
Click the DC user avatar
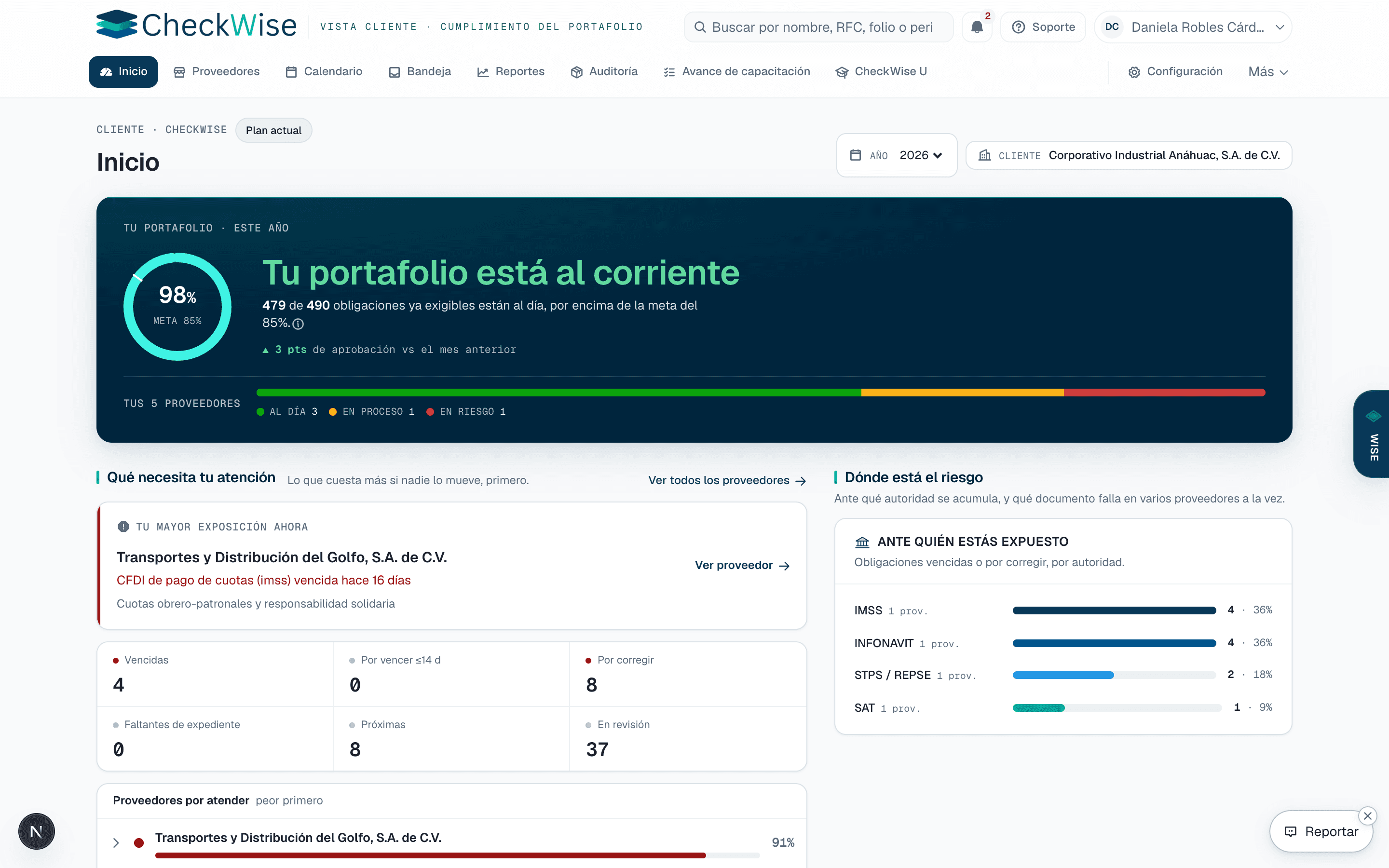coord(1112,27)
